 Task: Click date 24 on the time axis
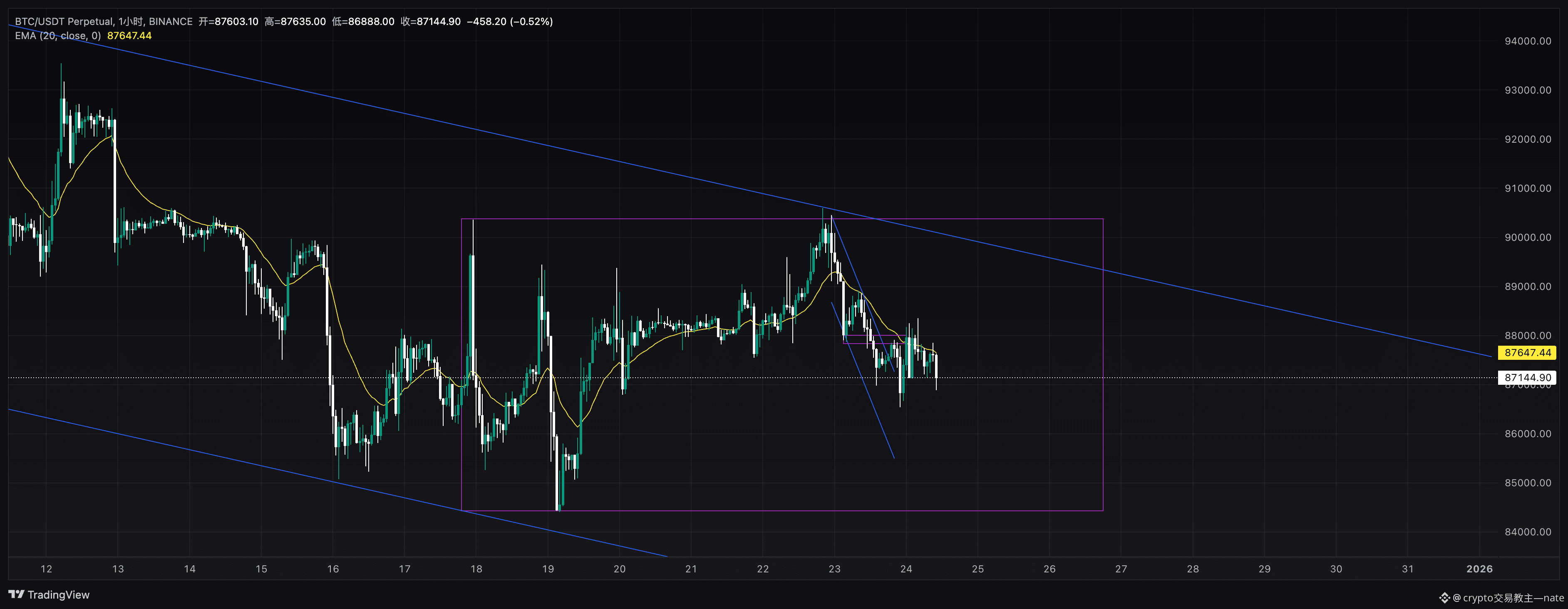[x=906, y=569]
